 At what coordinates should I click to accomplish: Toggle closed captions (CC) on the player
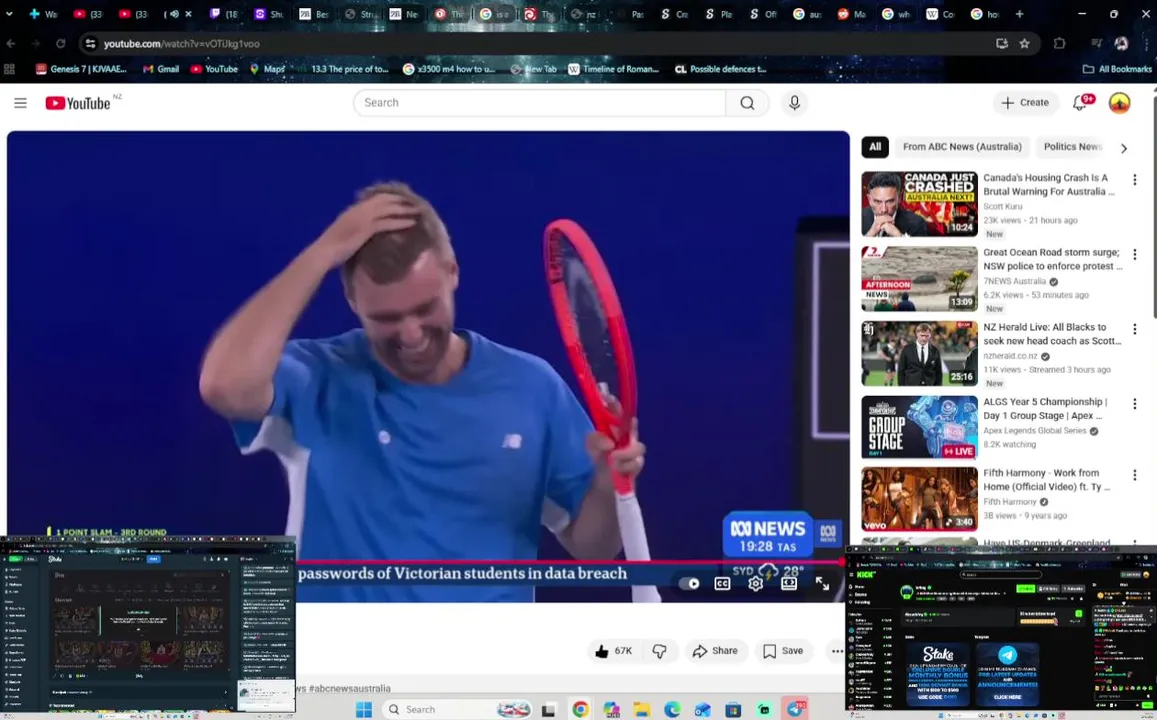tap(722, 584)
